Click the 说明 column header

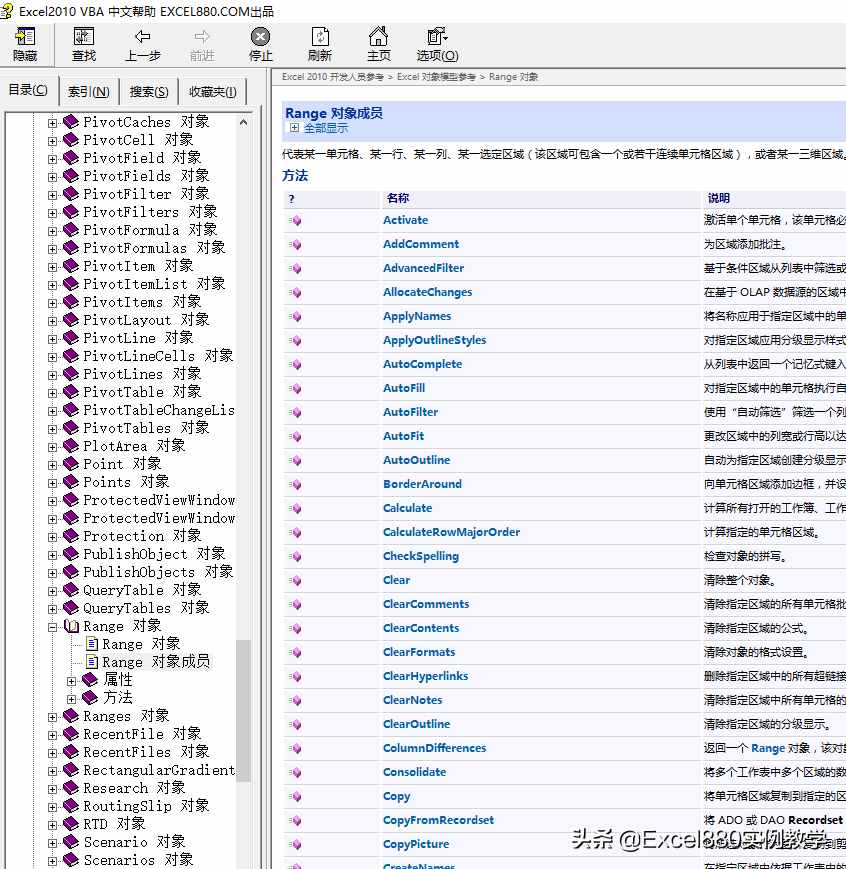718,198
